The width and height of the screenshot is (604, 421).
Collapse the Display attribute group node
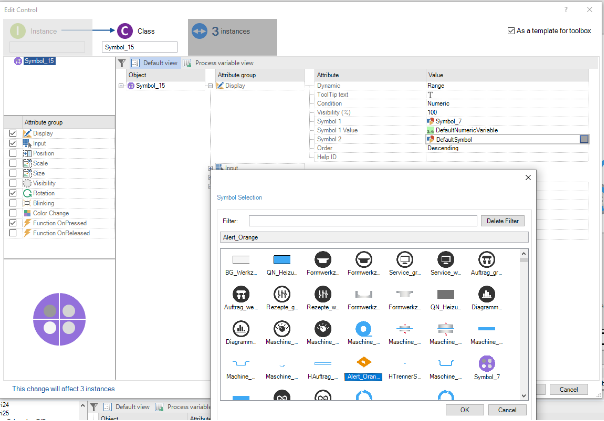coord(210,86)
